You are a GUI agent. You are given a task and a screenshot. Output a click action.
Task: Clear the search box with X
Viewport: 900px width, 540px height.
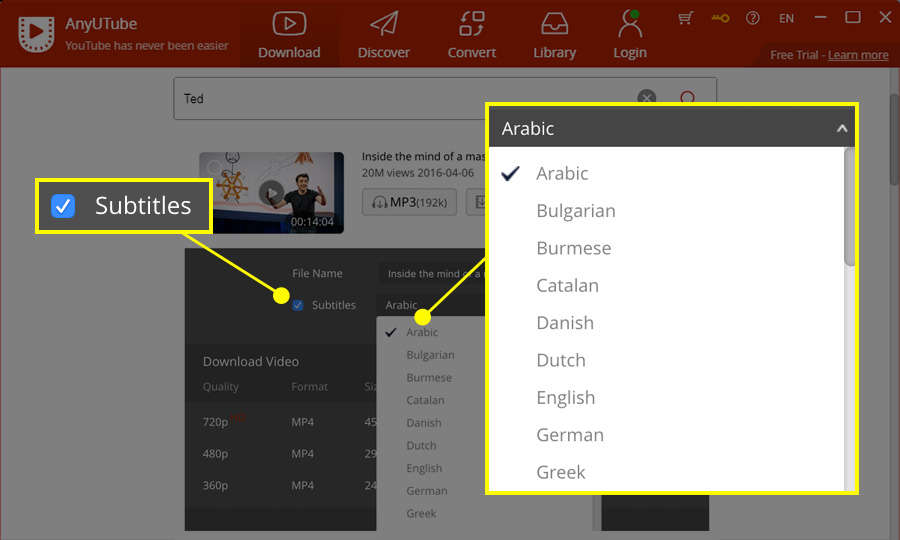coord(647,98)
